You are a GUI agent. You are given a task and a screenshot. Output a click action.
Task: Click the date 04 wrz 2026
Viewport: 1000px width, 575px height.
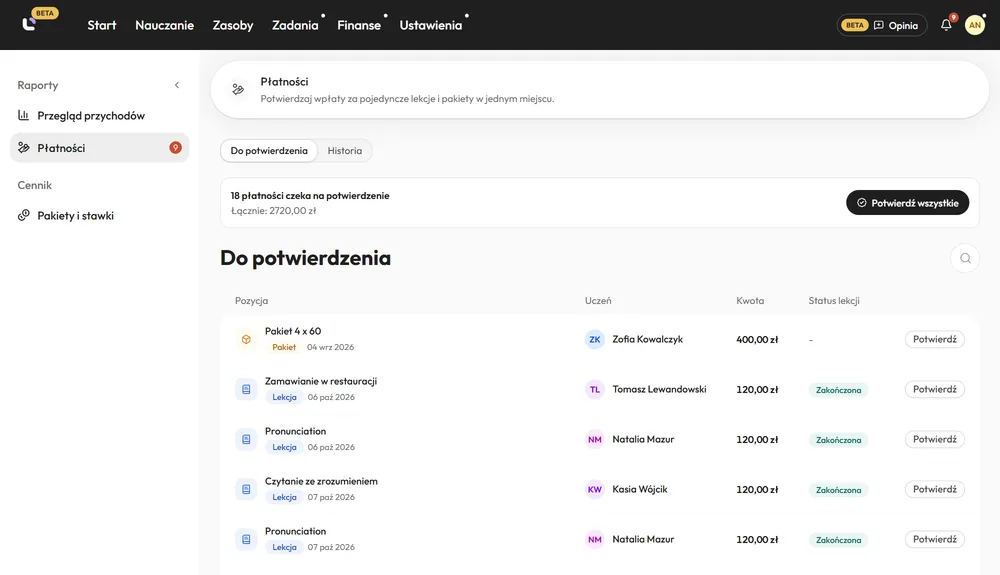click(x=330, y=347)
